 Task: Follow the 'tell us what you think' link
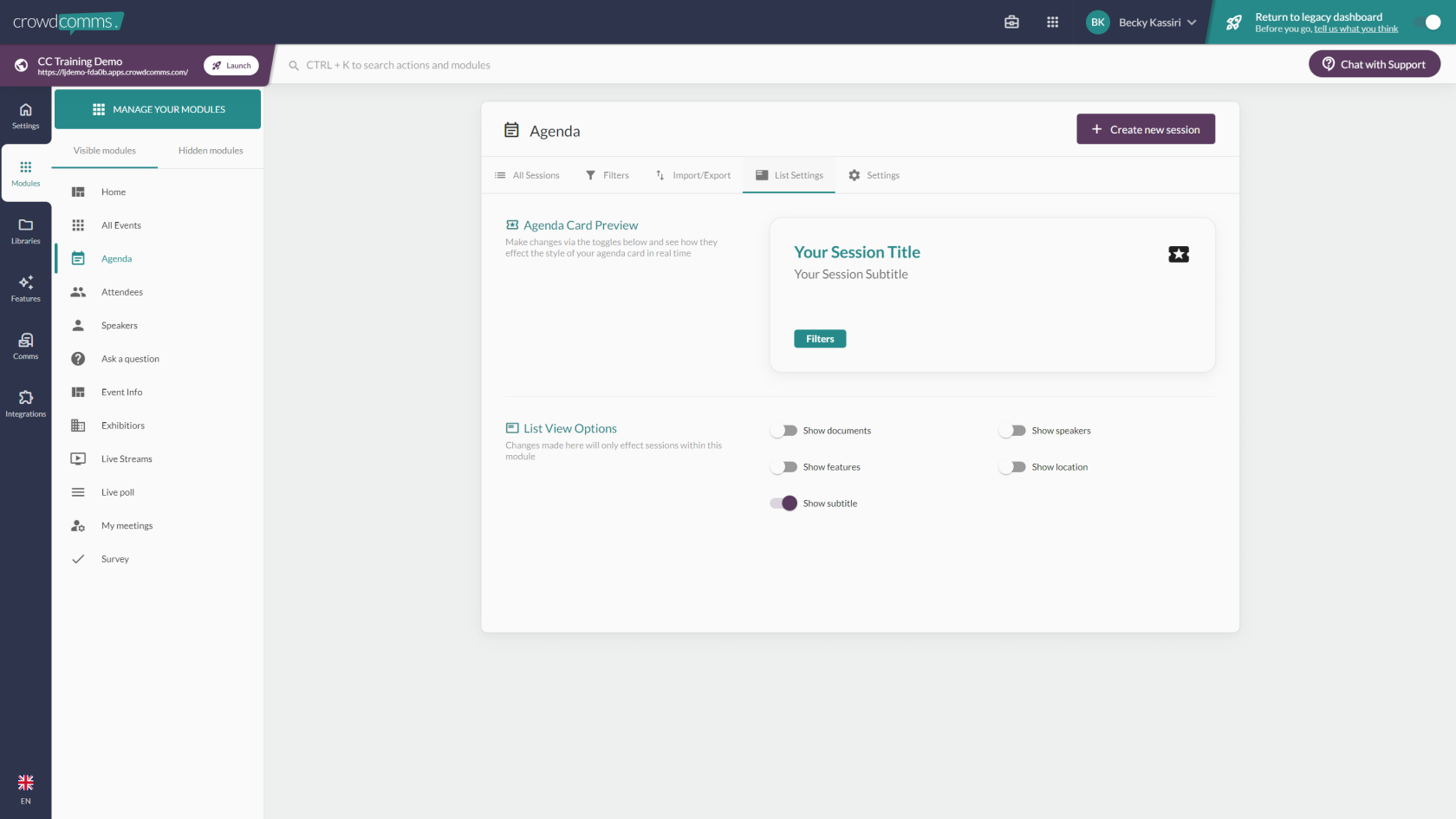pyautogui.click(x=1355, y=29)
